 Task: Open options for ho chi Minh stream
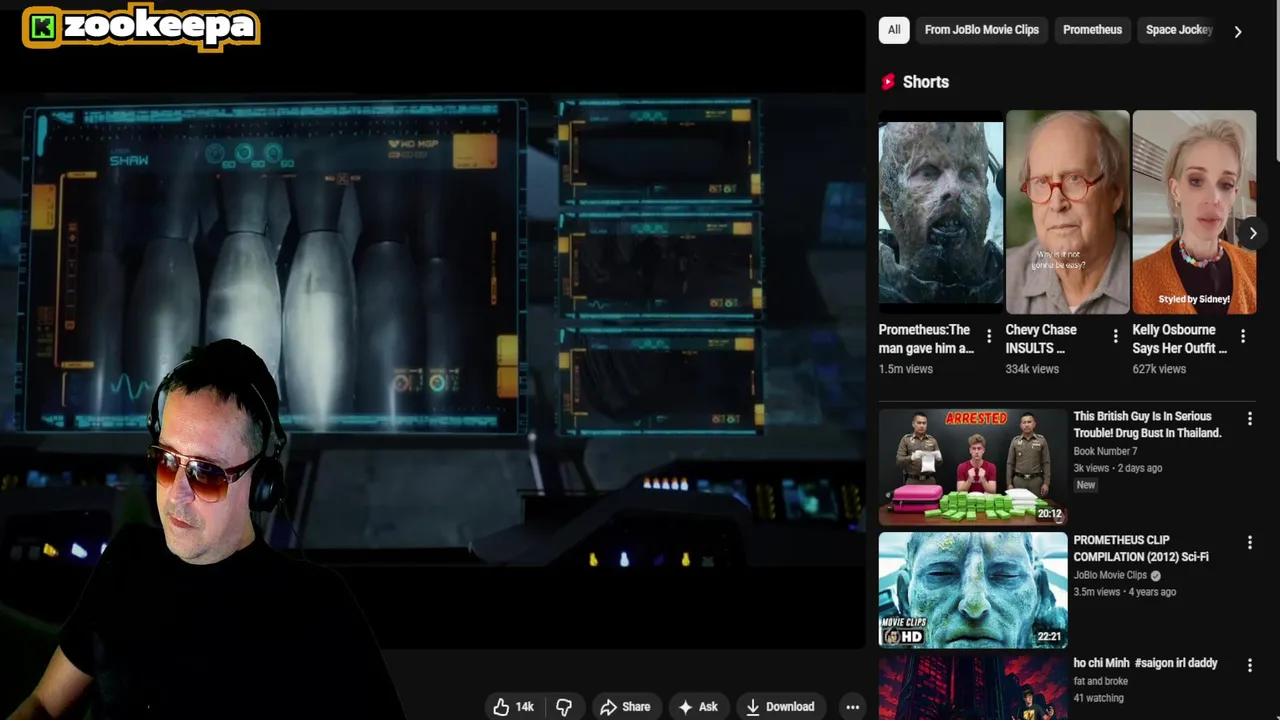coord(1249,665)
